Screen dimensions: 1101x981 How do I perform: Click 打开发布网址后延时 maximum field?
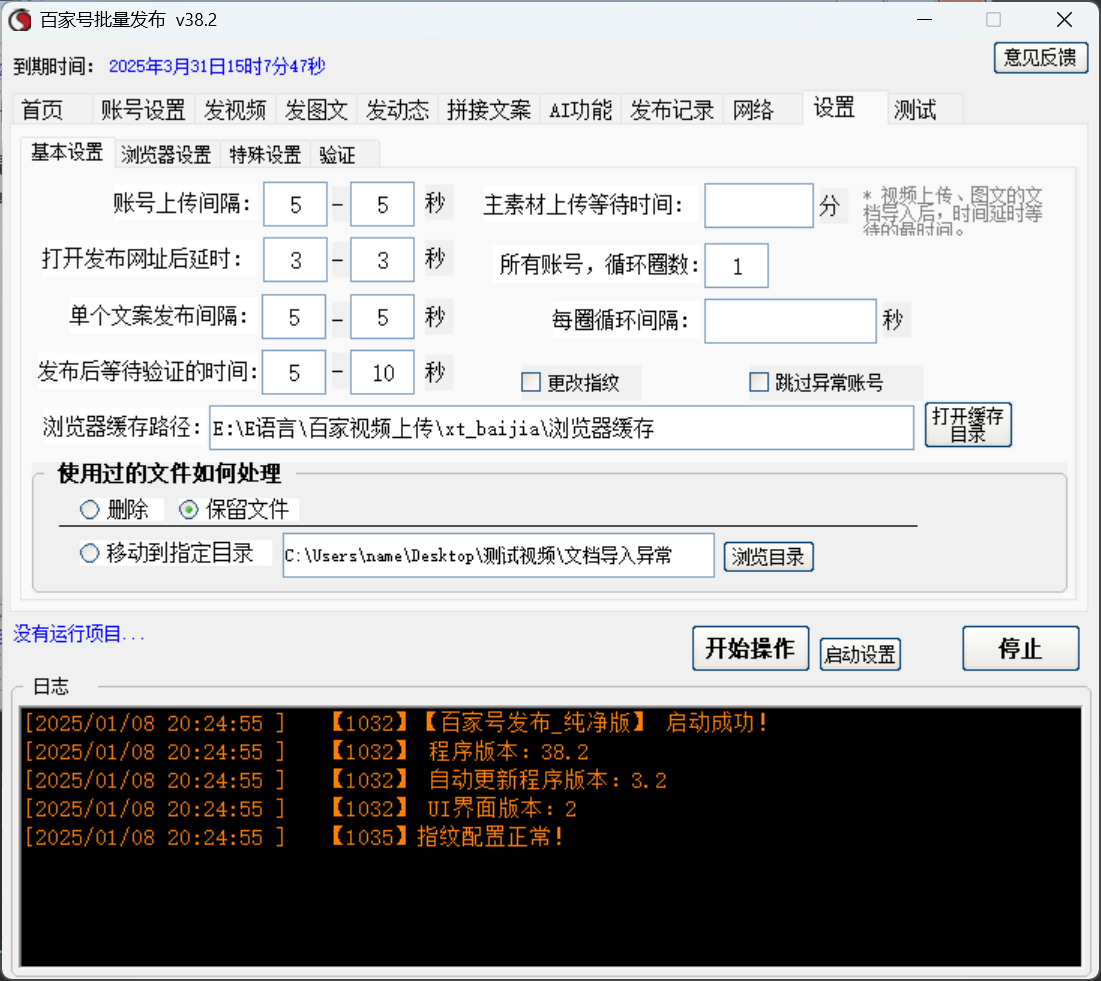pos(382,260)
